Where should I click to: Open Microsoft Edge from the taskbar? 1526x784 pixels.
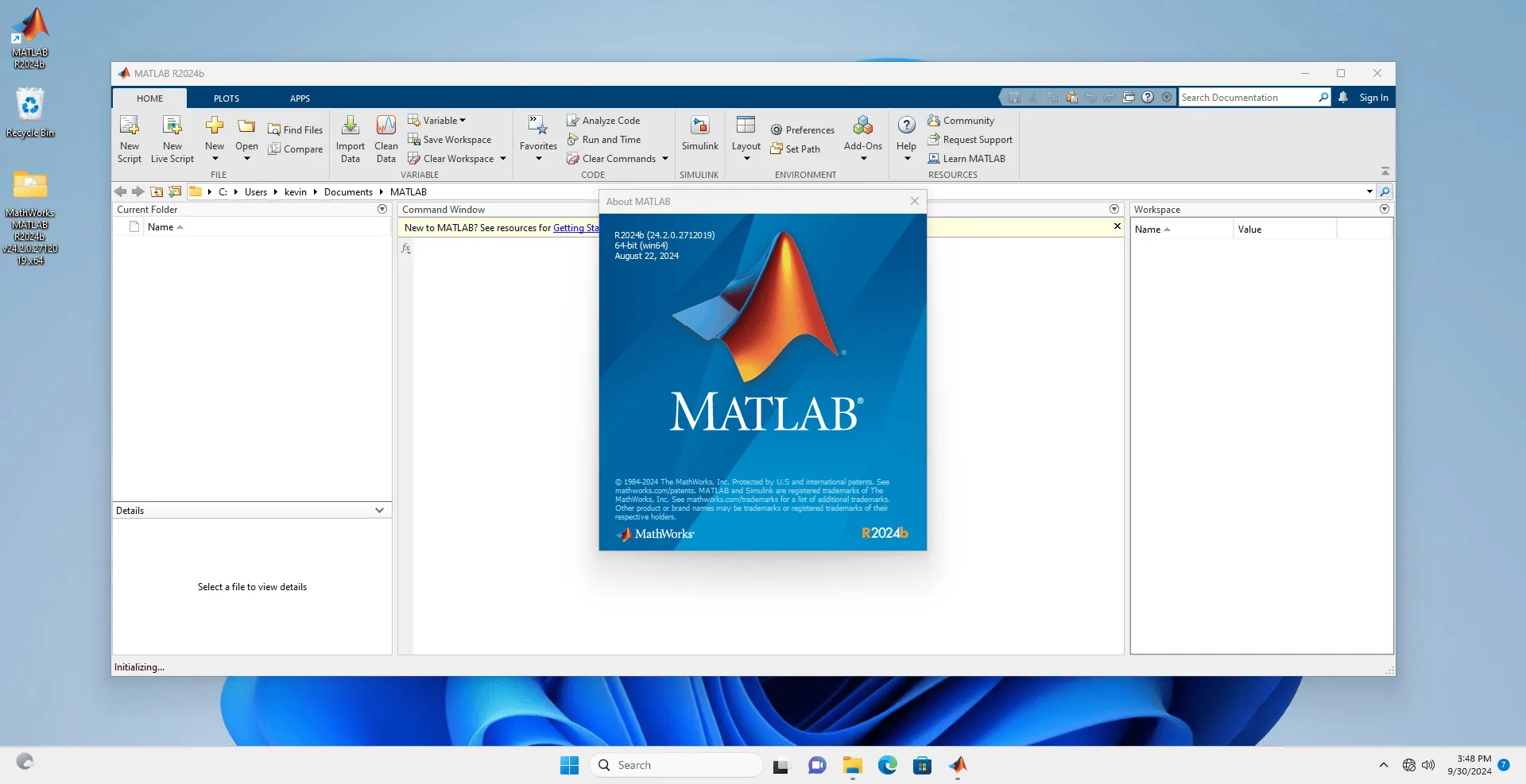888,765
